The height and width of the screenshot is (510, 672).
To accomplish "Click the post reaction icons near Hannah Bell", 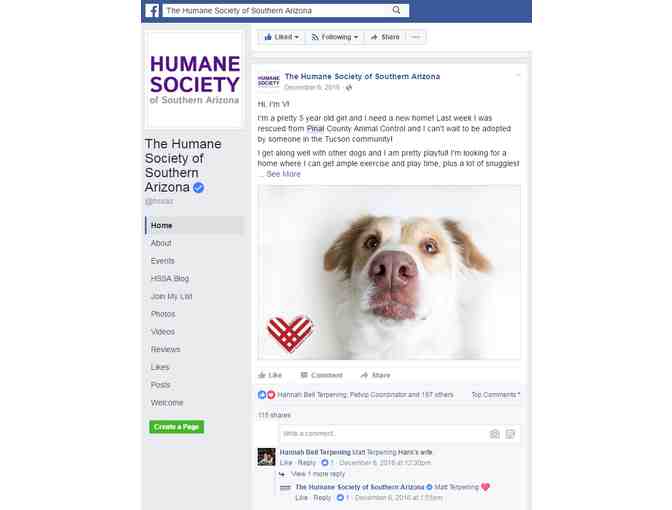I will pos(266,395).
